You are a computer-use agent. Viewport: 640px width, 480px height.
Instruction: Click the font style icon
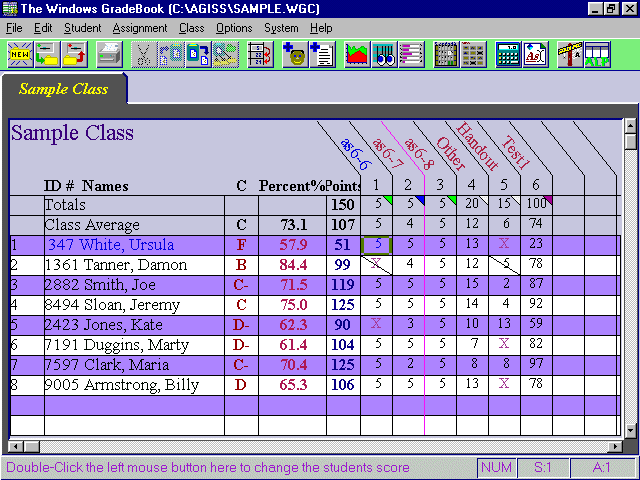(535, 54)
